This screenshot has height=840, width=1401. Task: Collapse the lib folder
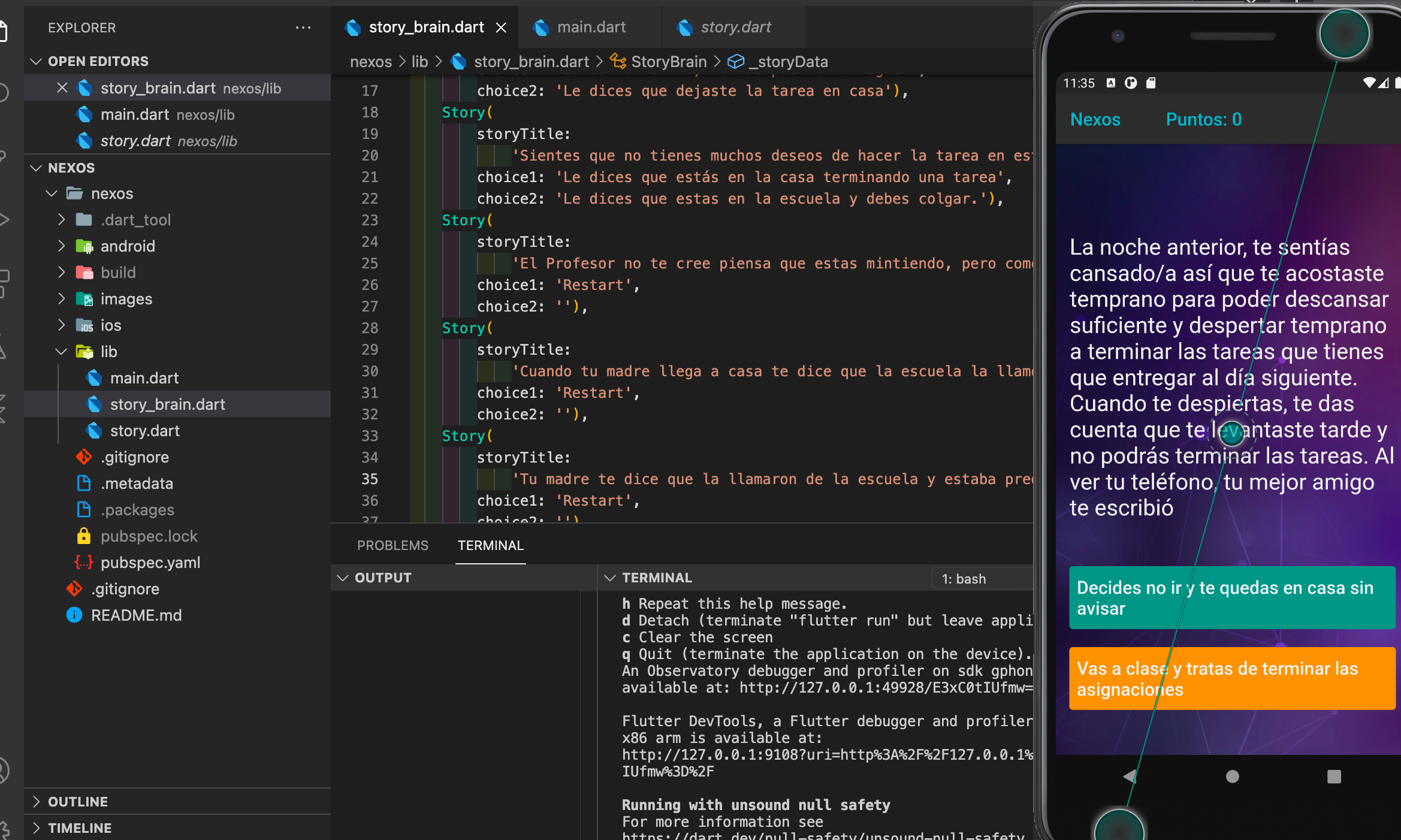pos(62,352)
